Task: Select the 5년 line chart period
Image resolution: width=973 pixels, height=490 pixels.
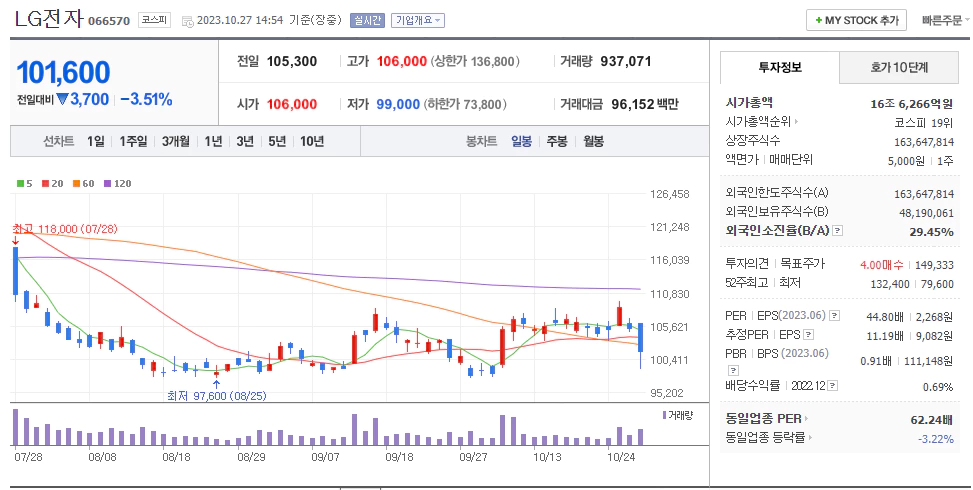Action: 277,141
